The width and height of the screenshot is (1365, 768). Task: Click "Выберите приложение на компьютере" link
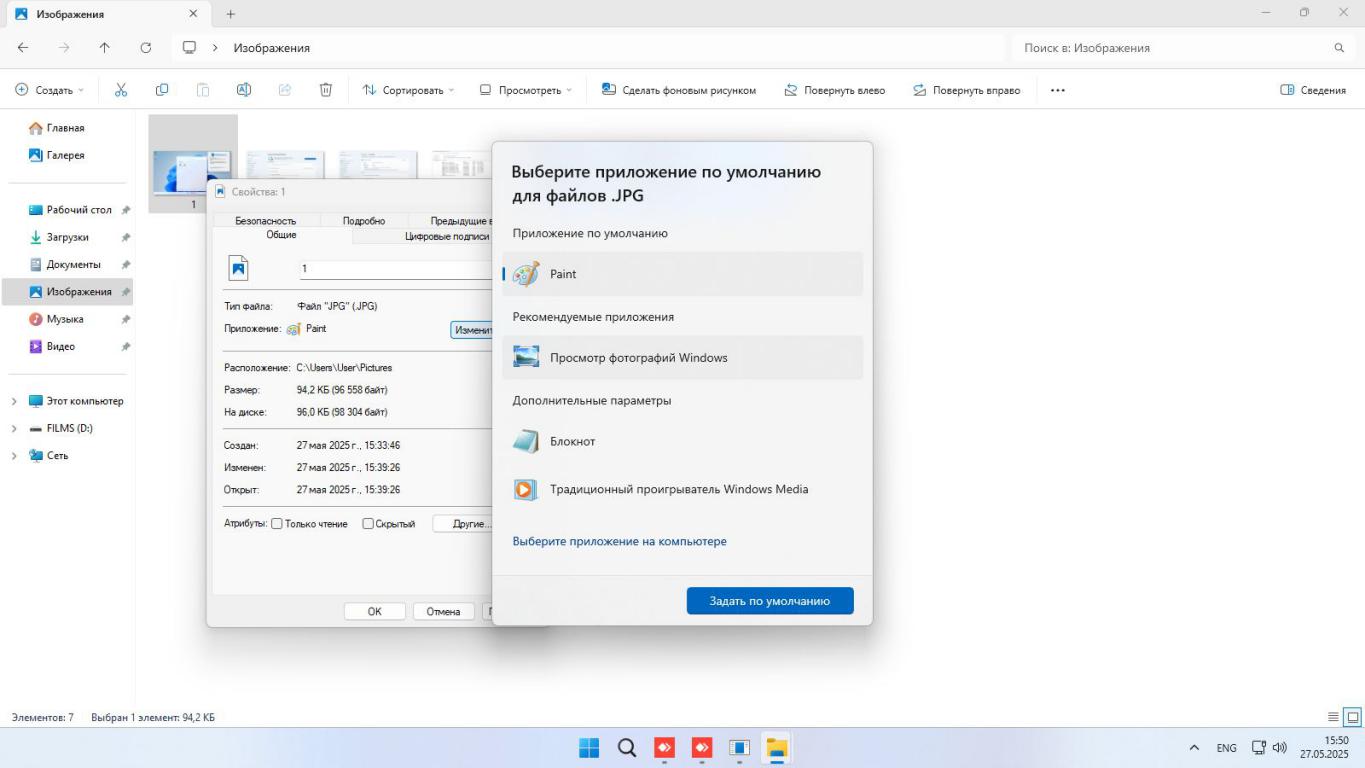619,541
